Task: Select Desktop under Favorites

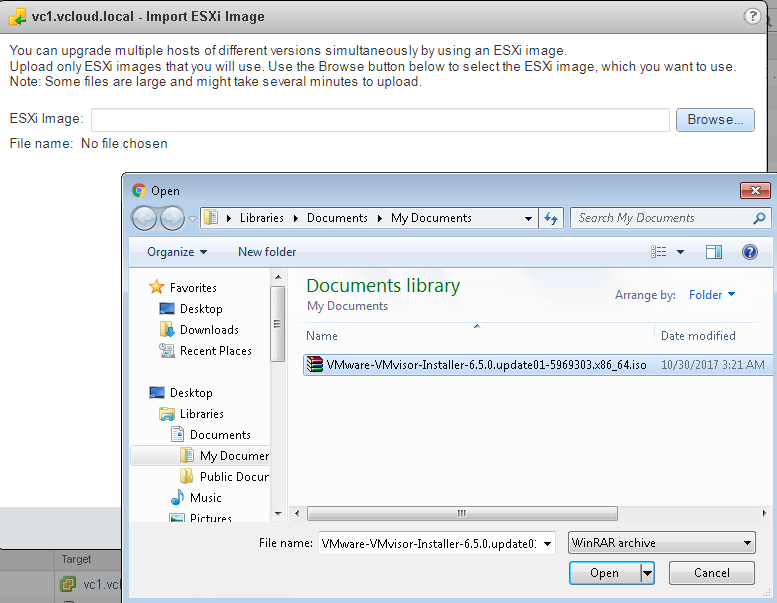Action: click(x=201, y=309)
